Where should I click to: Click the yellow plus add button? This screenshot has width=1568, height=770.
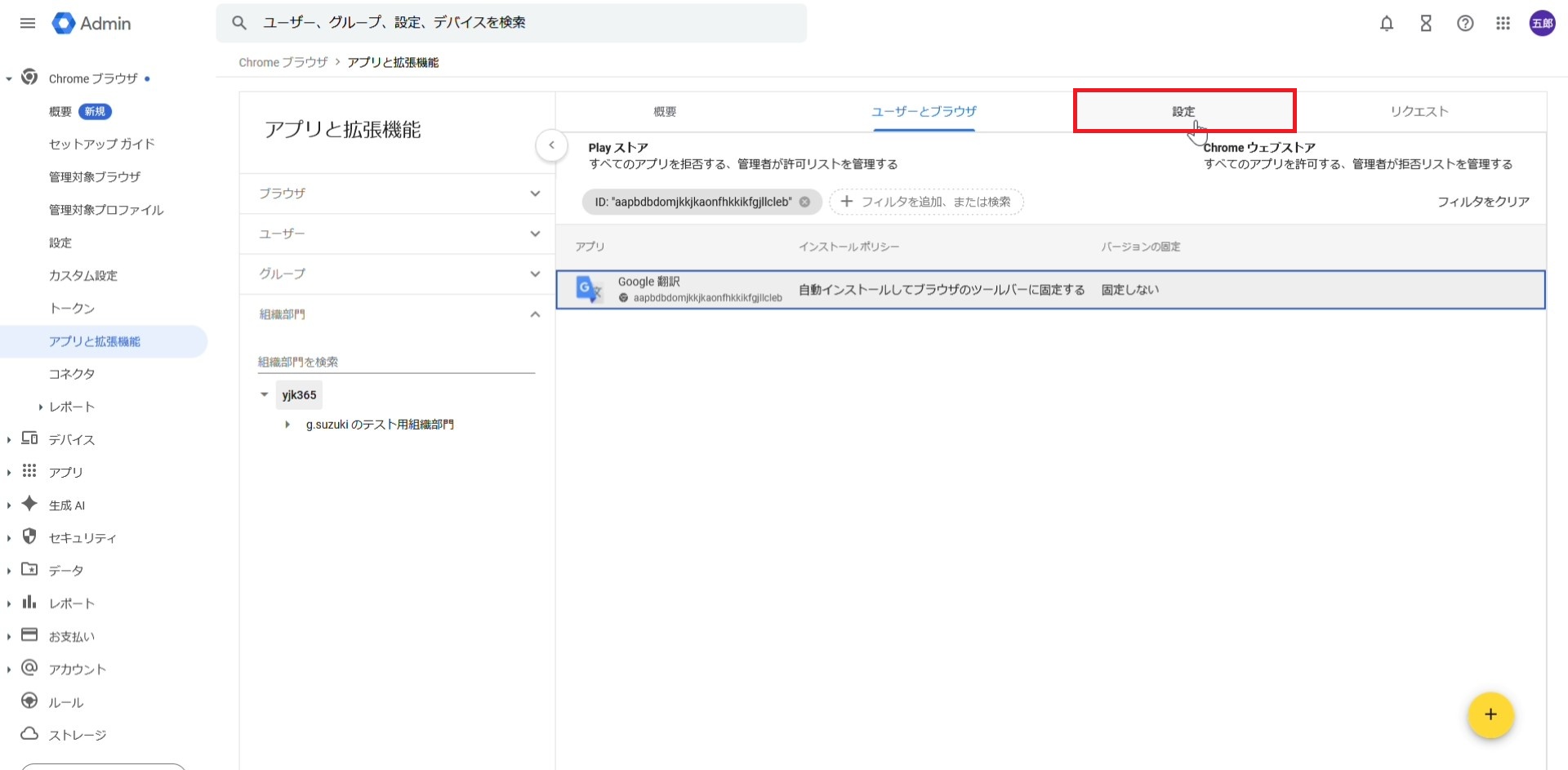[x=1490, y=714]
